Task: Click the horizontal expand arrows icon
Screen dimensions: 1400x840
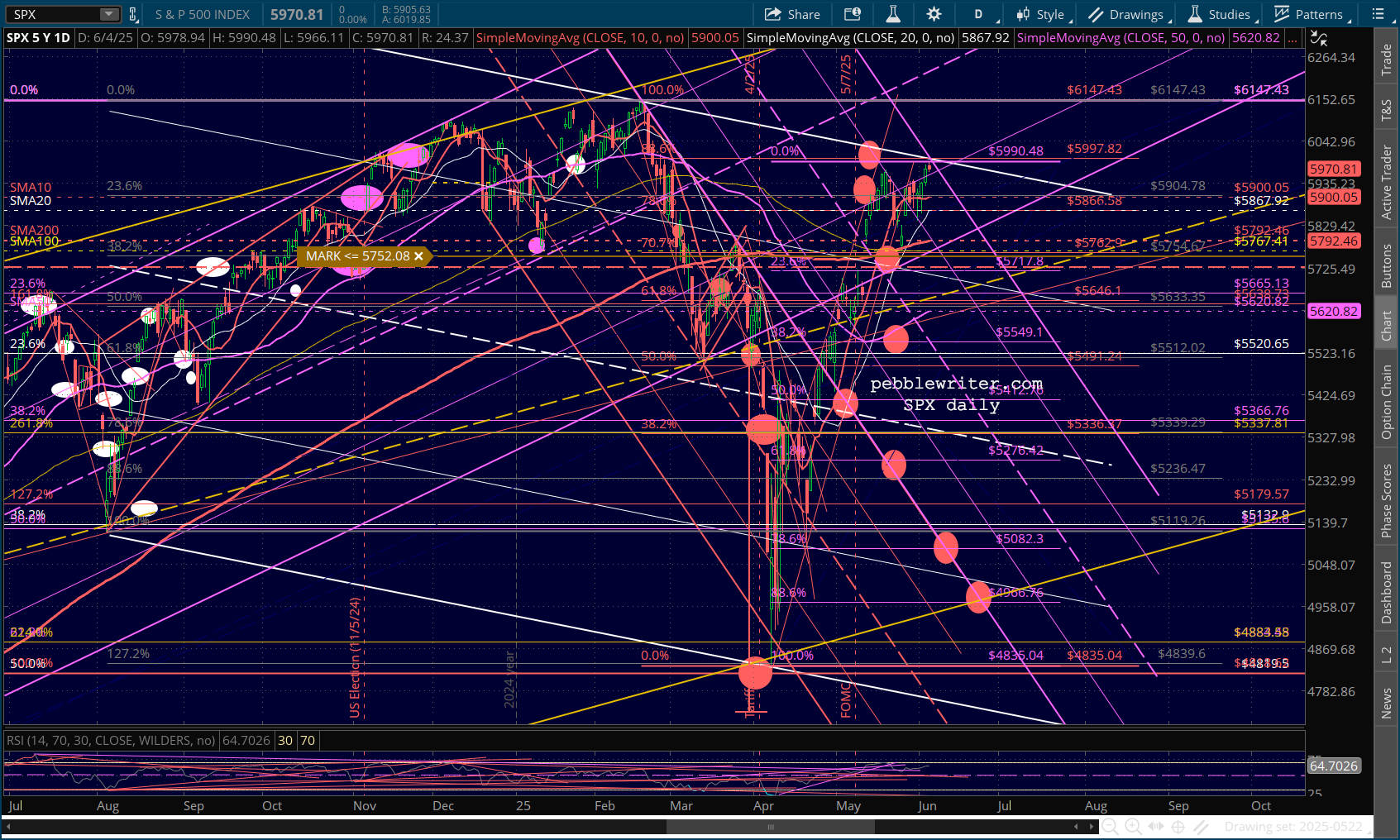Action: [x=1156, y=826]
